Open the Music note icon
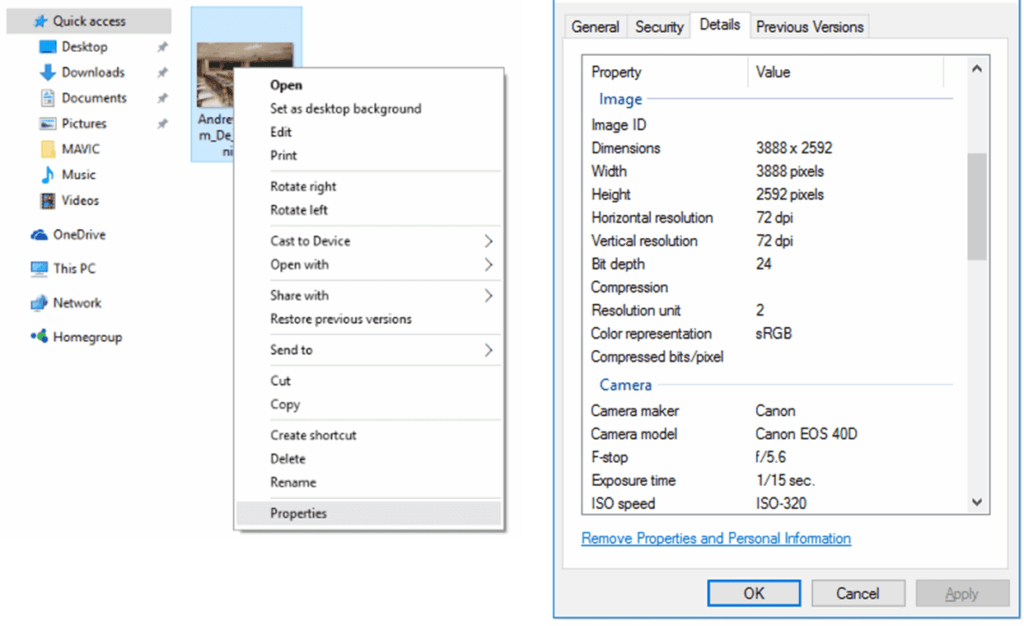 tap(47, 175)
